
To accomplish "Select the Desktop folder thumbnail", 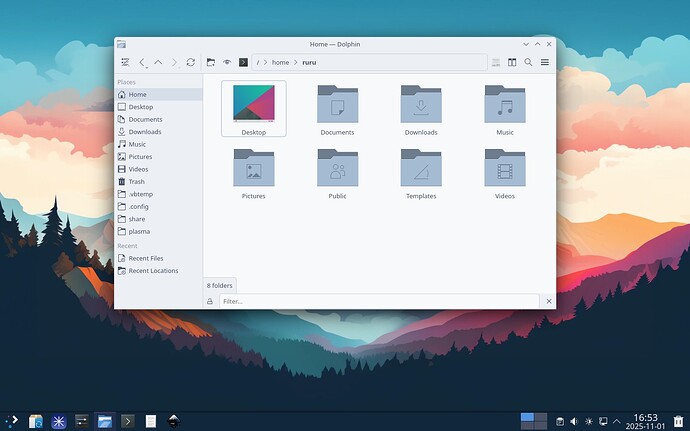I will coord(253,108).
